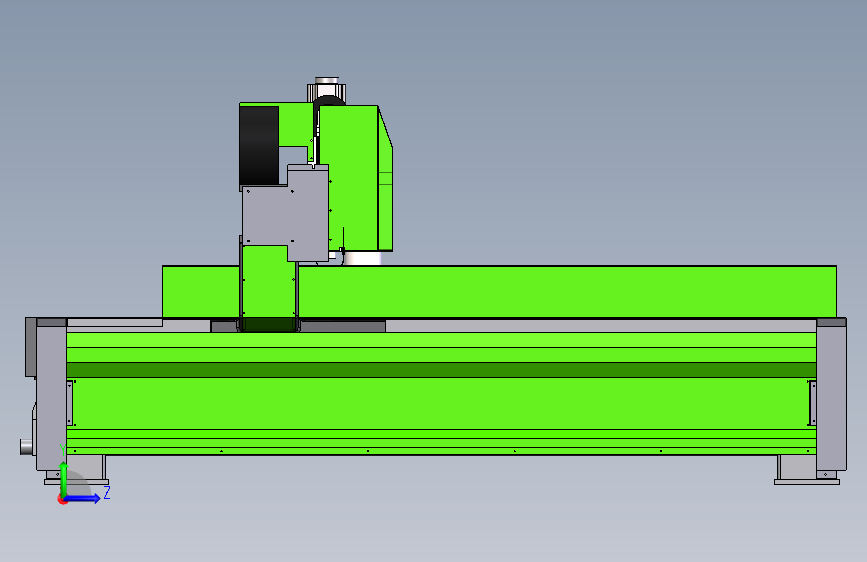Pick the small cylindrical shaft on left side

point(27,447)
